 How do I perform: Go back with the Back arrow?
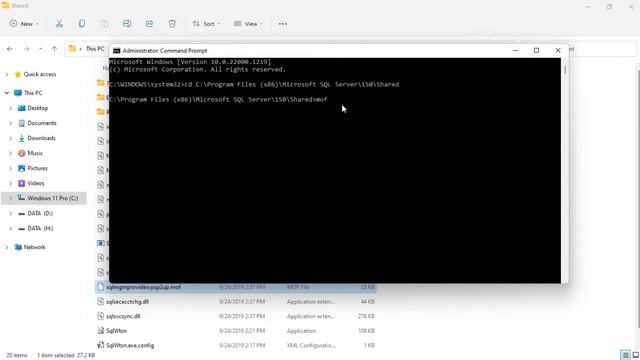10,49
